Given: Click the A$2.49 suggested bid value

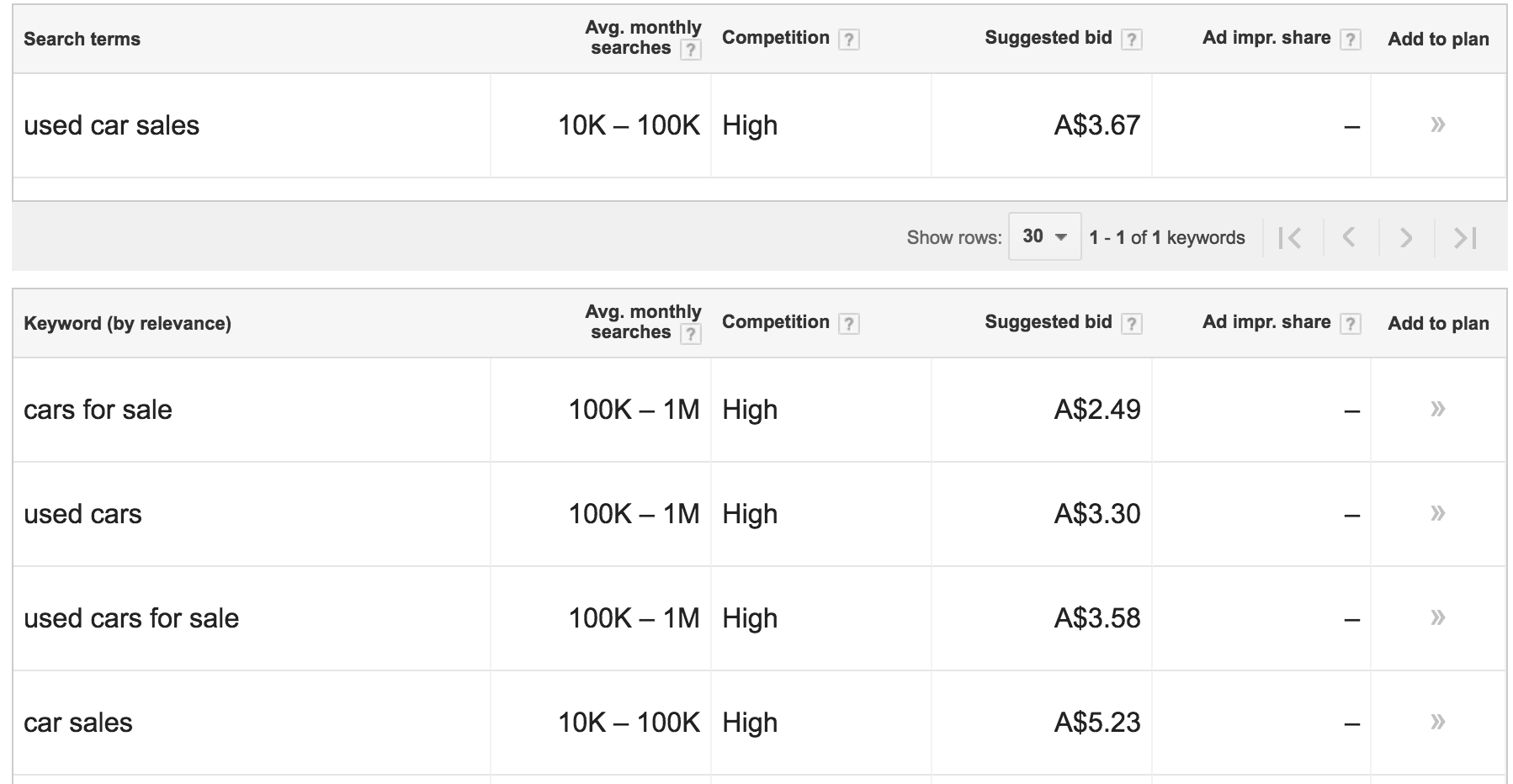Looking at the screenshot, I should [x=1097, y=410].
